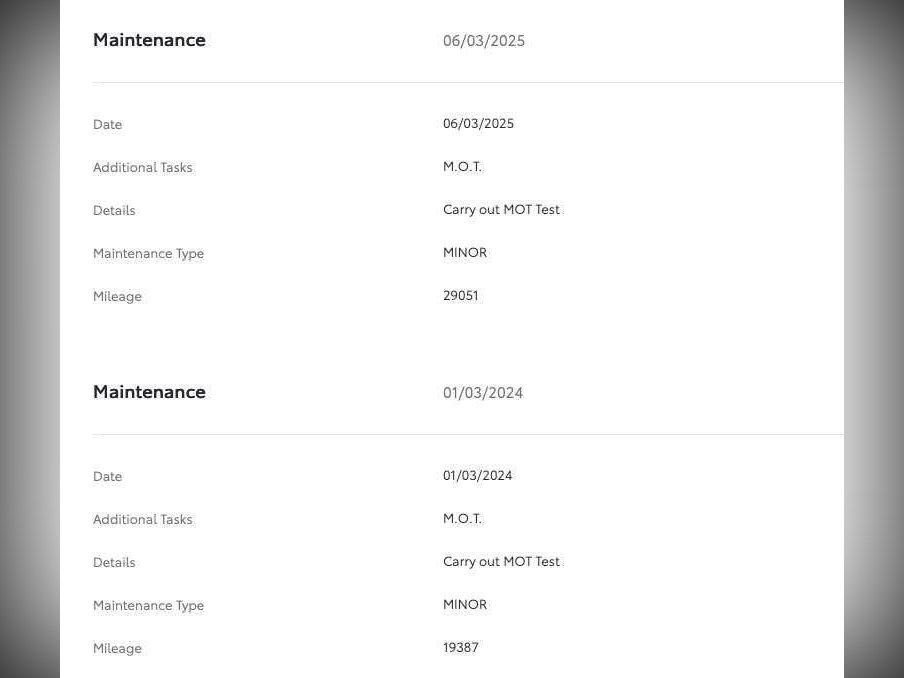This screenshot has height=678, width=904.
Task: Click the Details label in 2025 record
Action: tap(114, 211)
